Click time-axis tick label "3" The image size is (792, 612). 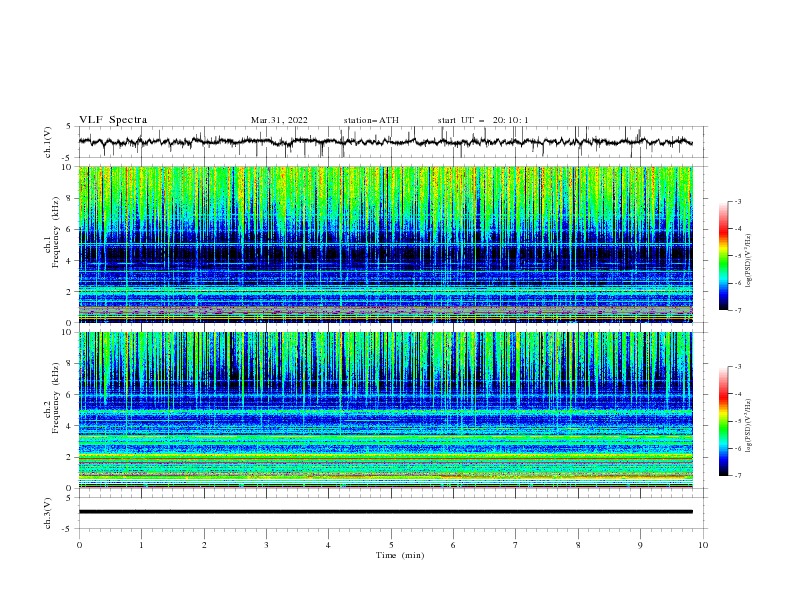[266, 545]
